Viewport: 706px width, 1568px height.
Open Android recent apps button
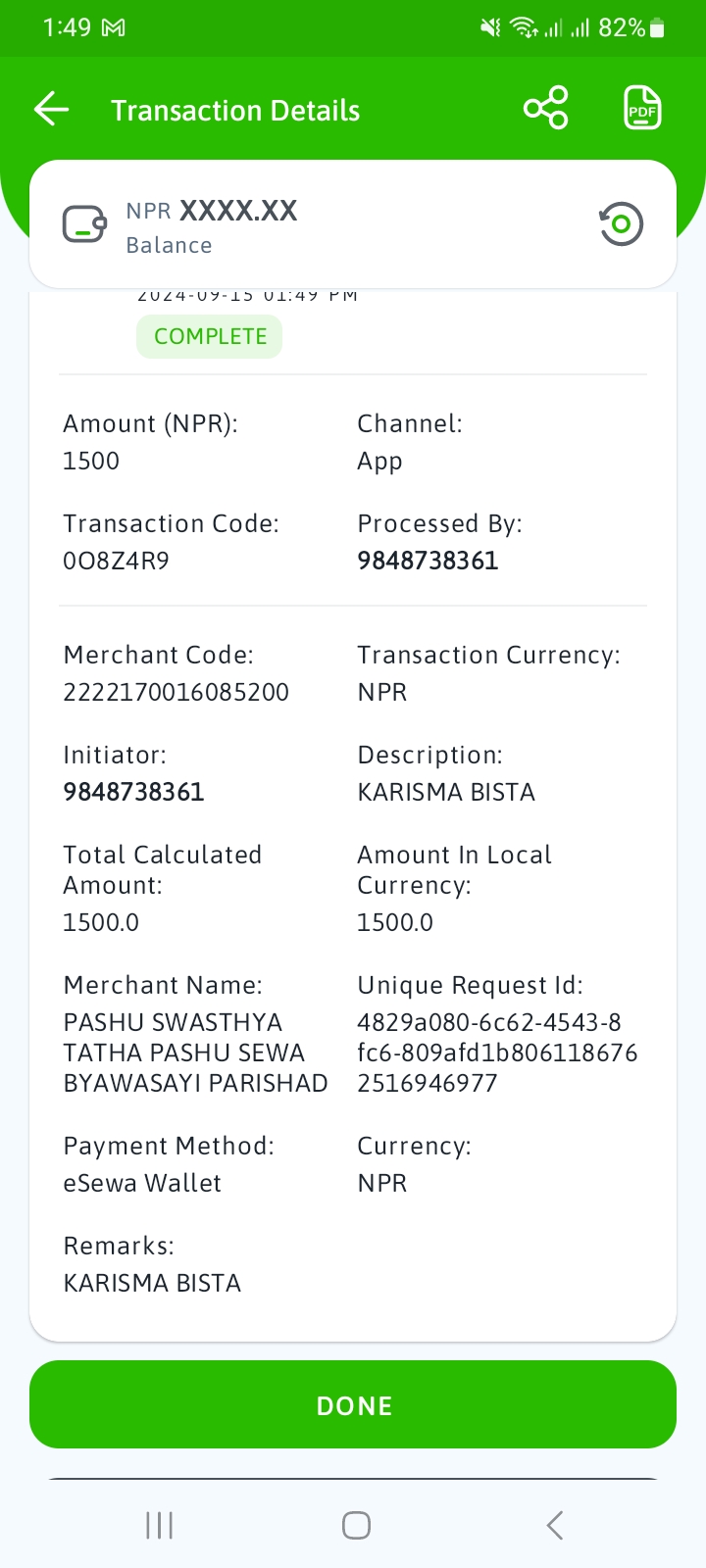click(159, 1525)
